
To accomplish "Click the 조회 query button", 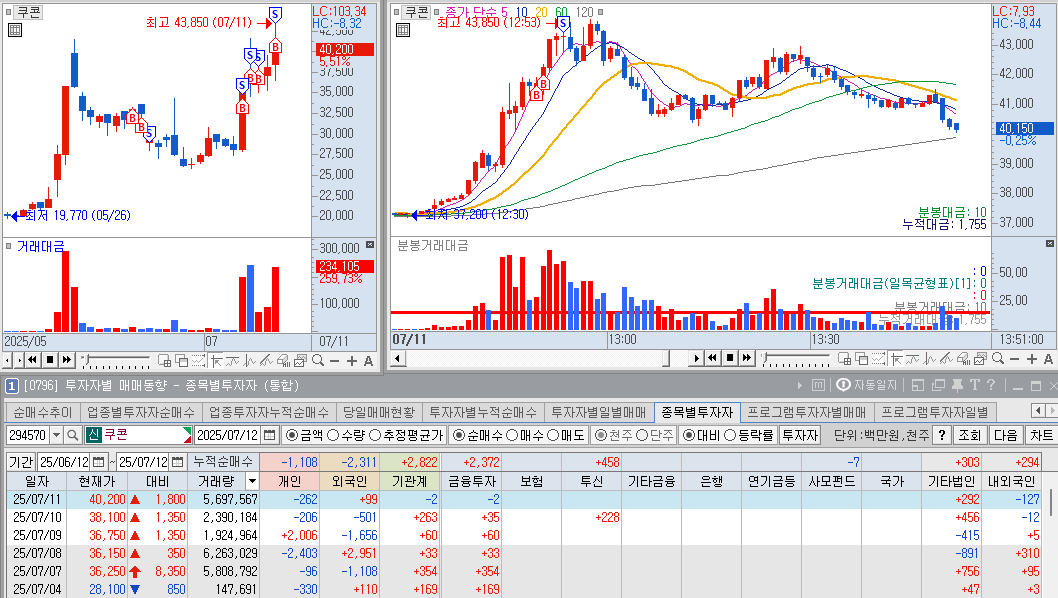I will [x=970, y=435].
